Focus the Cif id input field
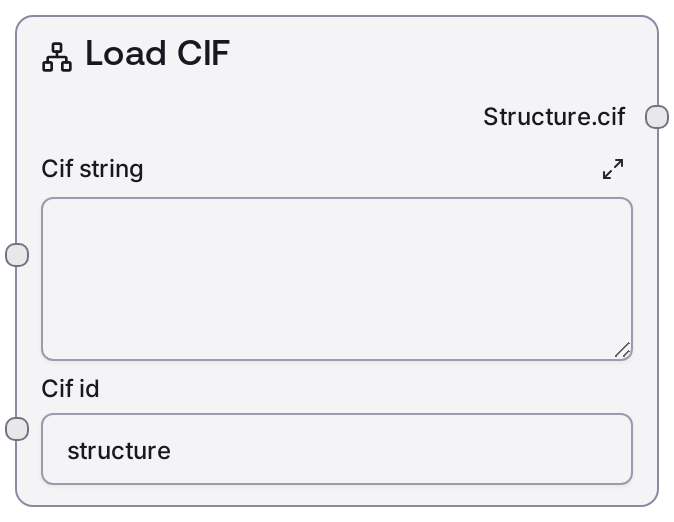 tap(336, 449)
